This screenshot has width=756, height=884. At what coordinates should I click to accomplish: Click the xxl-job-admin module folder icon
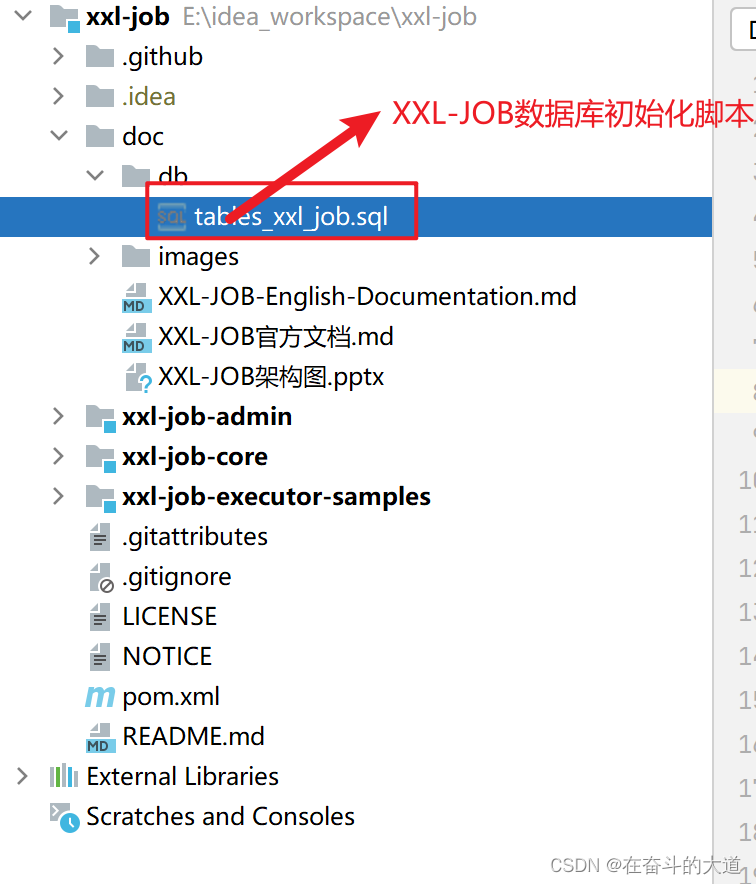pyautogui.click(x=101, y=418)
